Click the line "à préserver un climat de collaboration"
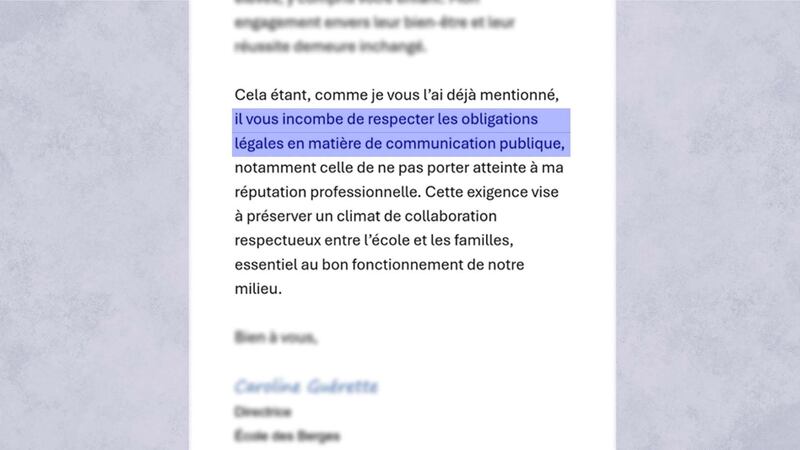Image resolution: width=800 pixels, height=450 pixels. click(365, 216)
